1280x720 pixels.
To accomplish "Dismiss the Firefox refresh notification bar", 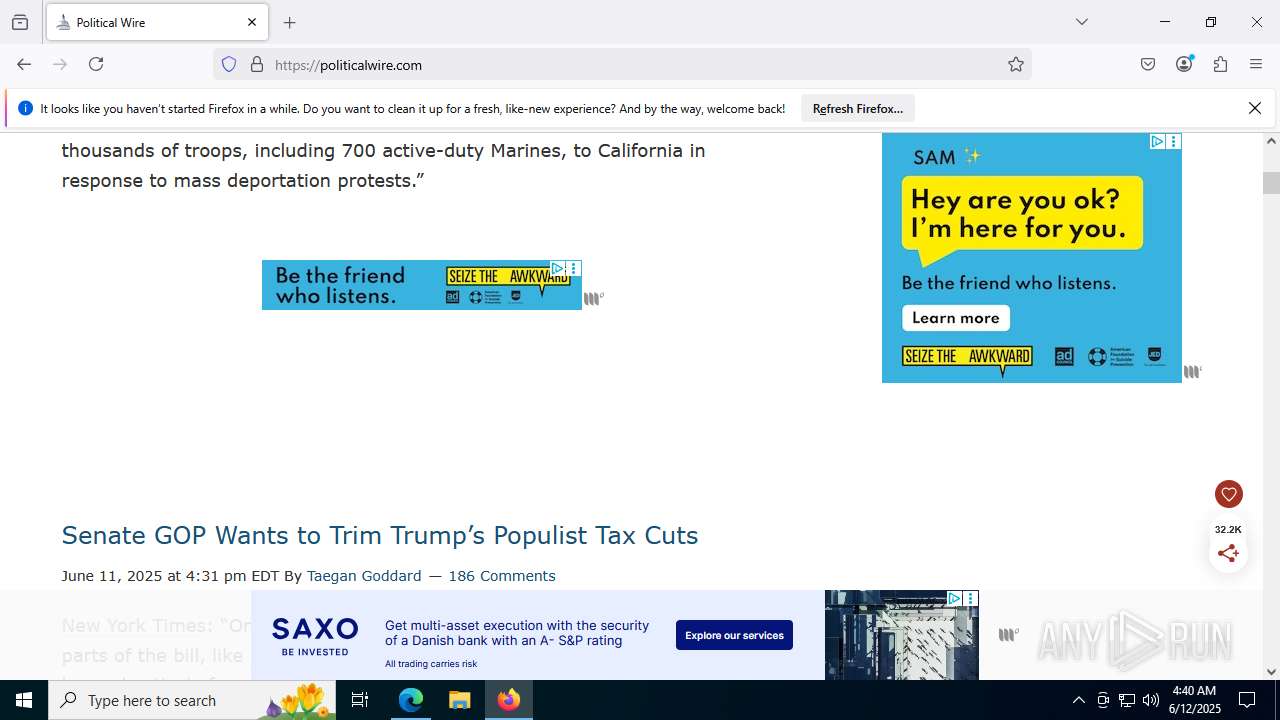I will [x=1255, y=108].
